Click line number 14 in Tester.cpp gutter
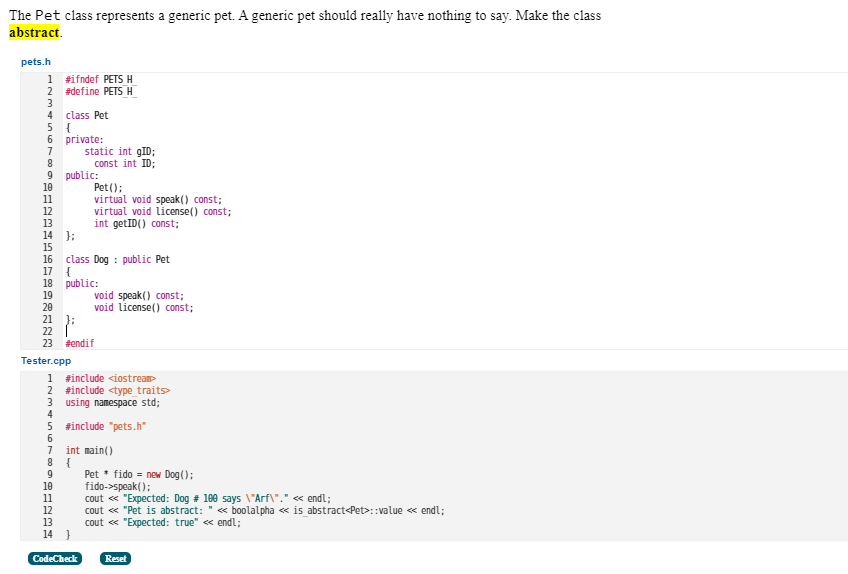 (48, 535)
